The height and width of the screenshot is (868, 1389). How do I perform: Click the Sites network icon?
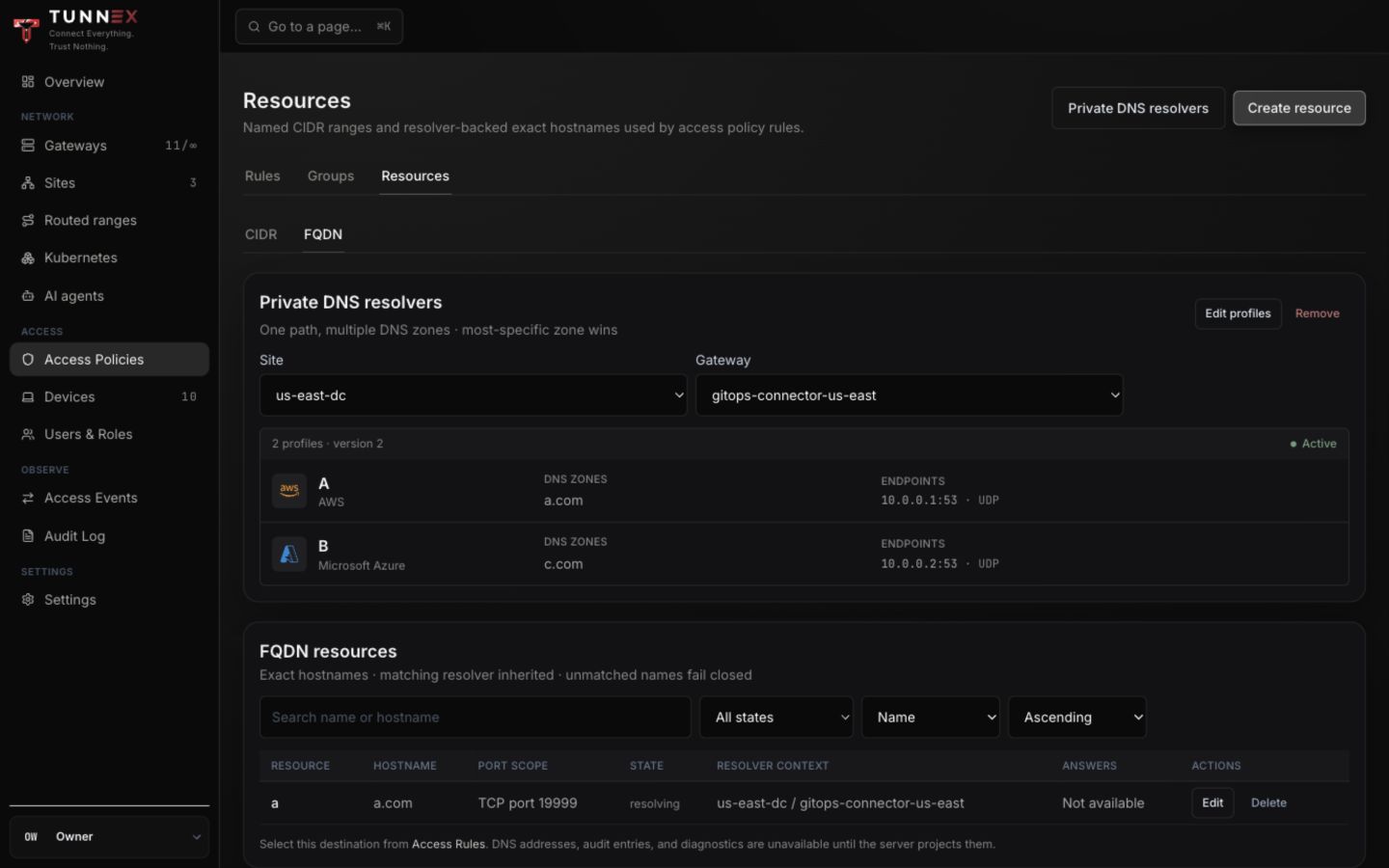tap(28, 183)
